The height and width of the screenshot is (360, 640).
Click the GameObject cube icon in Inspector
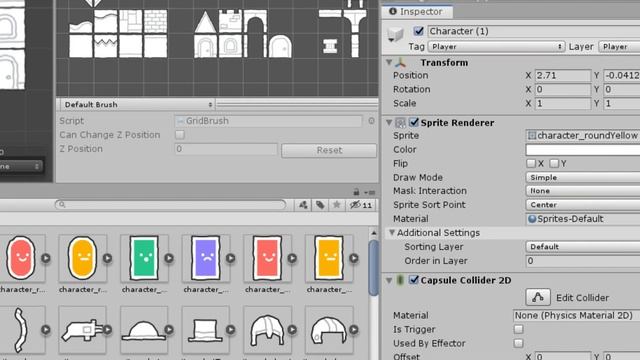pos(395,34)
